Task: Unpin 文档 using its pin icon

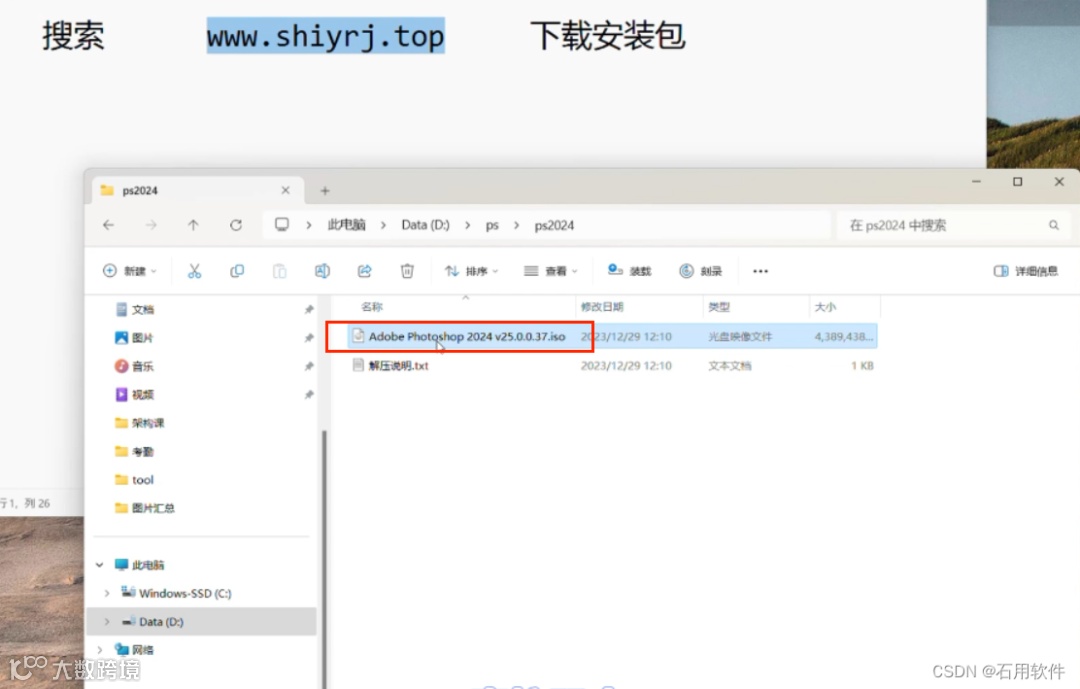Action: tap(309, 309)
